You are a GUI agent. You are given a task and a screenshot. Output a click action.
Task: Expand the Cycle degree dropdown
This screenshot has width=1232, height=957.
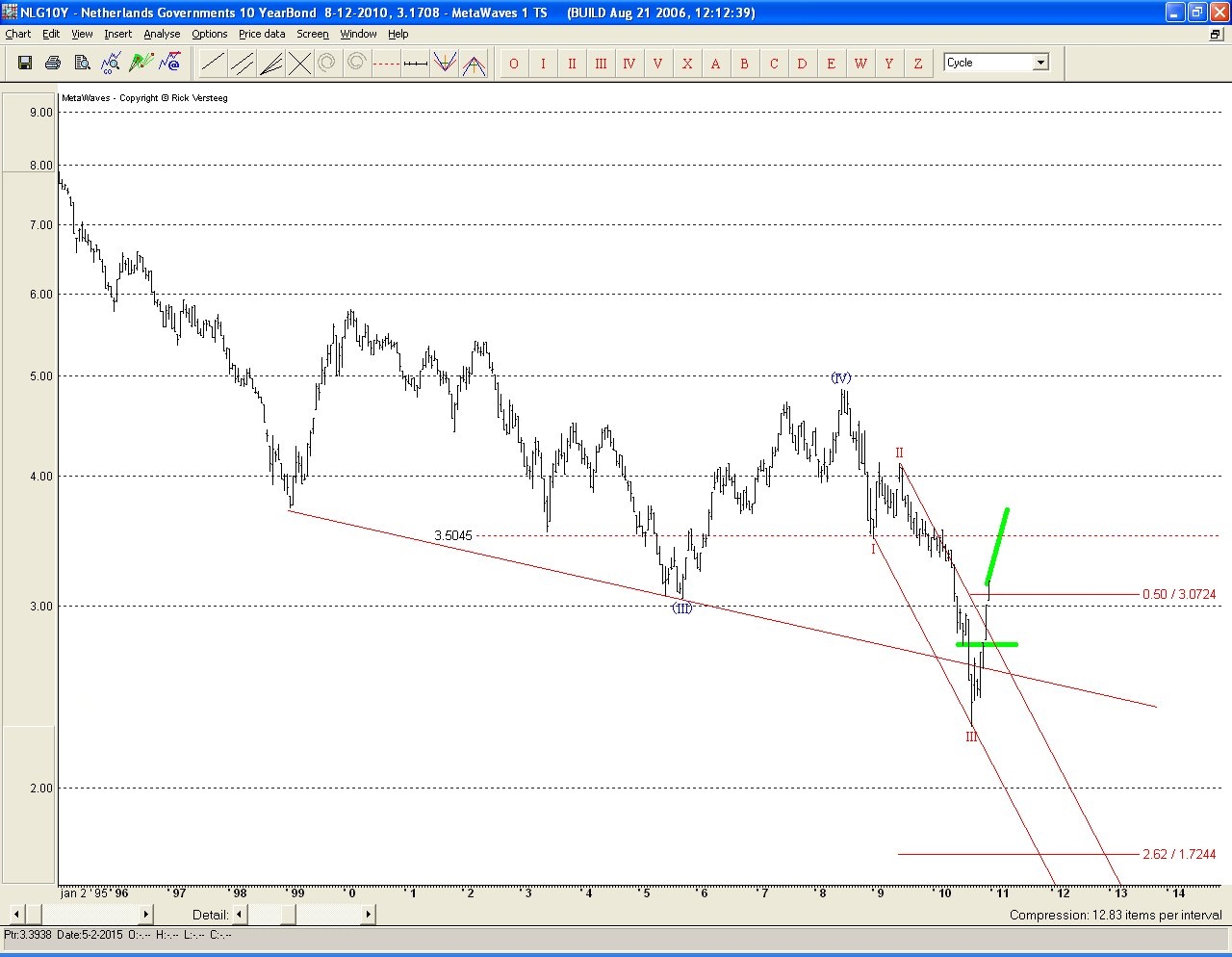[1039, 63]
